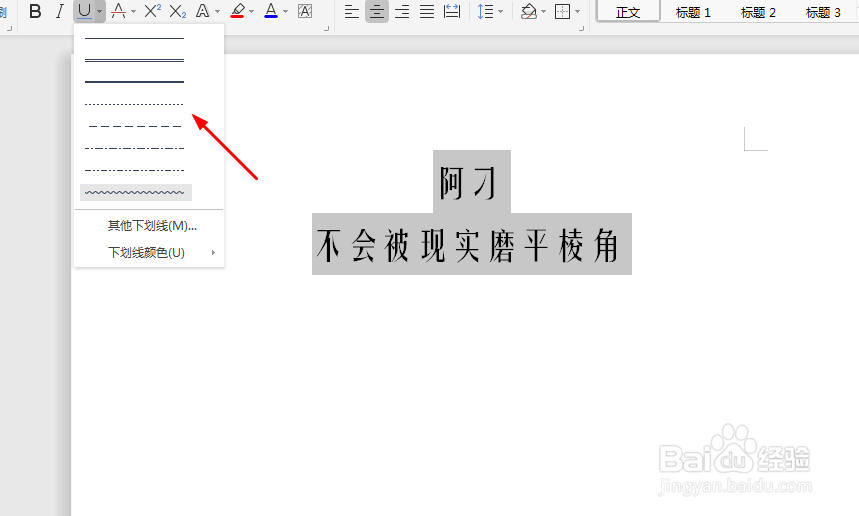Click the Underline U button

[x=84, y=11]
